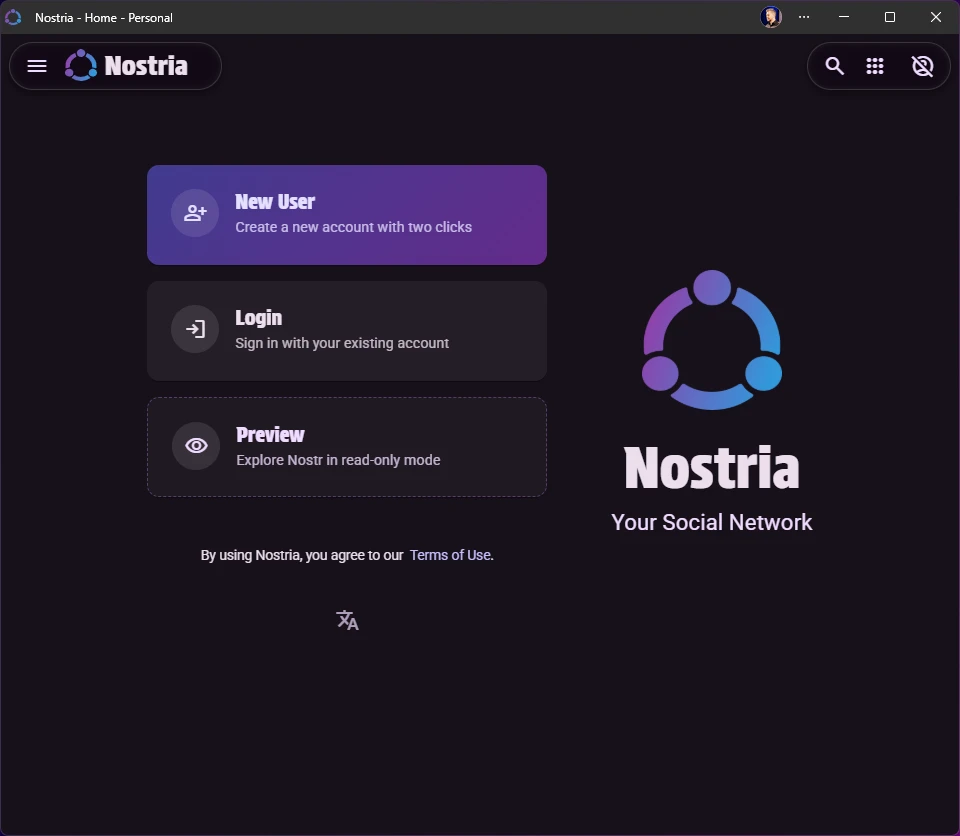Screen dimensions: 960x836
Task: Click the profile avatar in the title bar
Action: pyautogui.click(x=770, y=17)
